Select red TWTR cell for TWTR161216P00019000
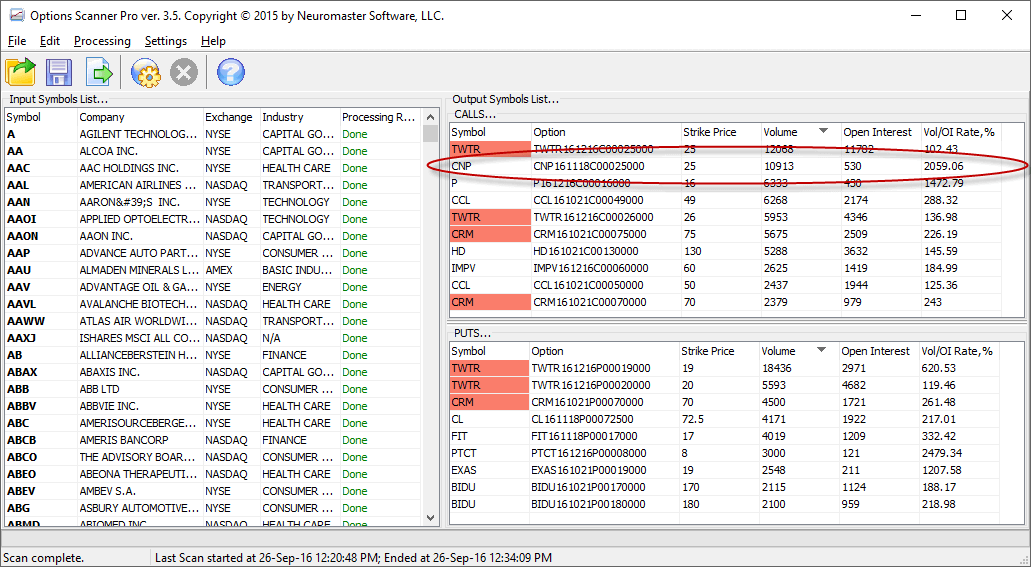The height and width of the screenshot is (567, 1031). point(489,368)
